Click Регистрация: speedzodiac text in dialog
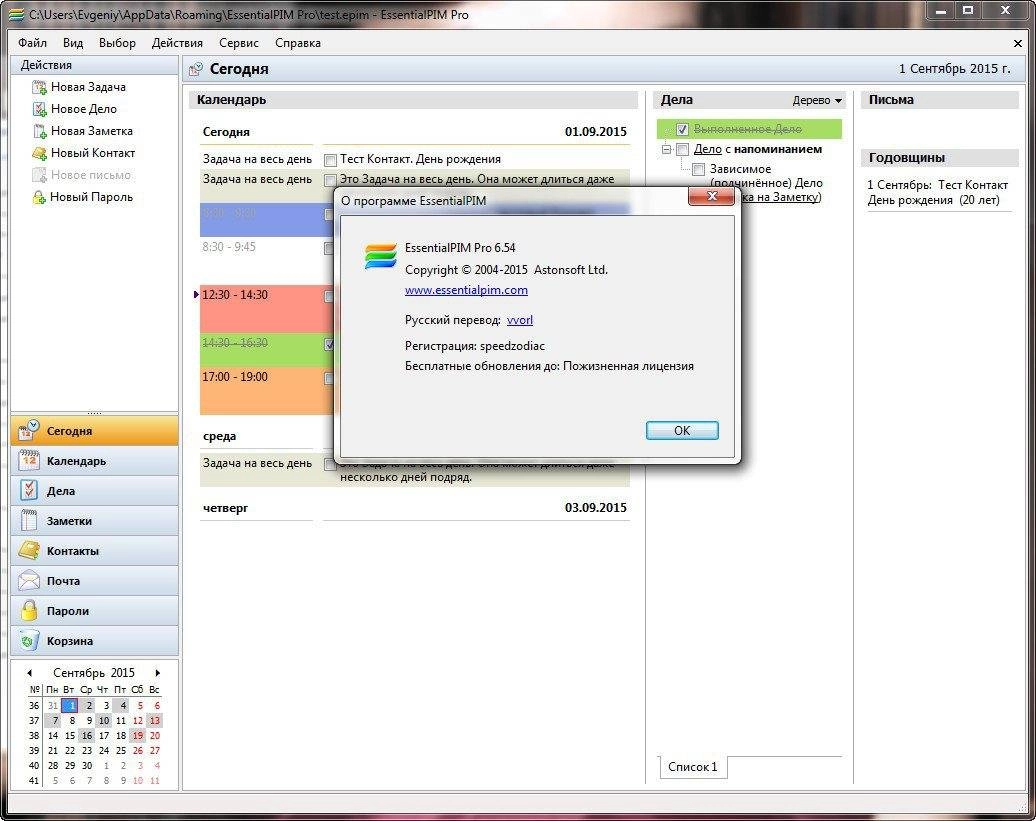This screenshot has height=821, width=1036. pos(474,345)
